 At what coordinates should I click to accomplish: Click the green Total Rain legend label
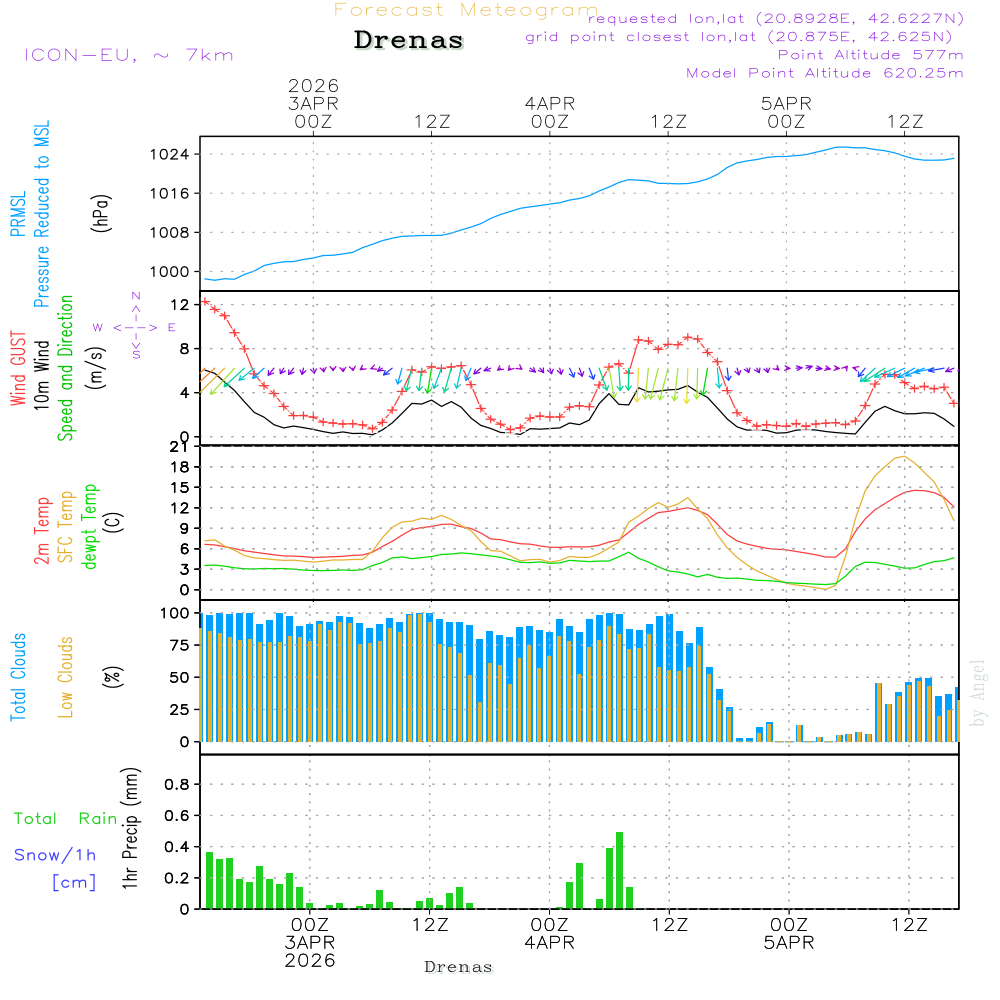[x=65, y=819]
